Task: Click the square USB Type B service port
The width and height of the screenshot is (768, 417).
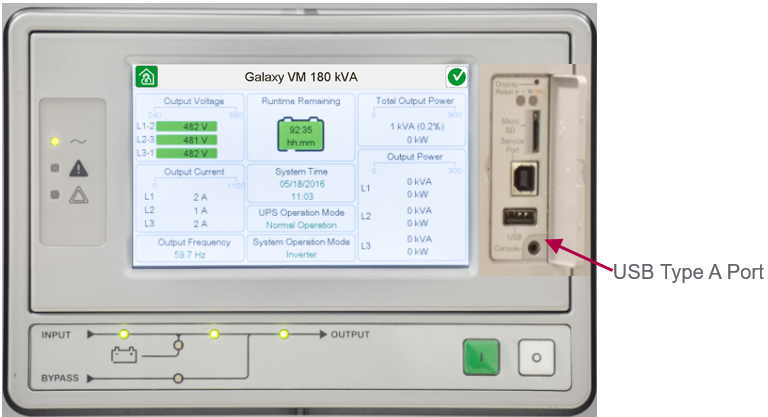Action: tap(525, 178)
